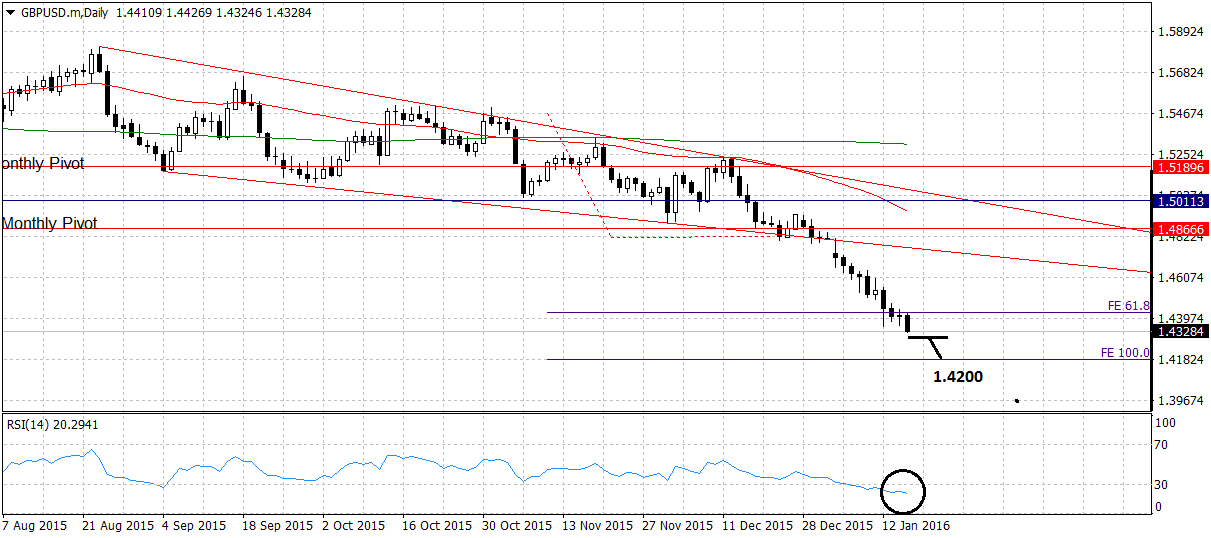Click the small triangle before GBPUSD.m title
The width and height of the screenshot is (1211, 538).
click(x=10, y=11)
